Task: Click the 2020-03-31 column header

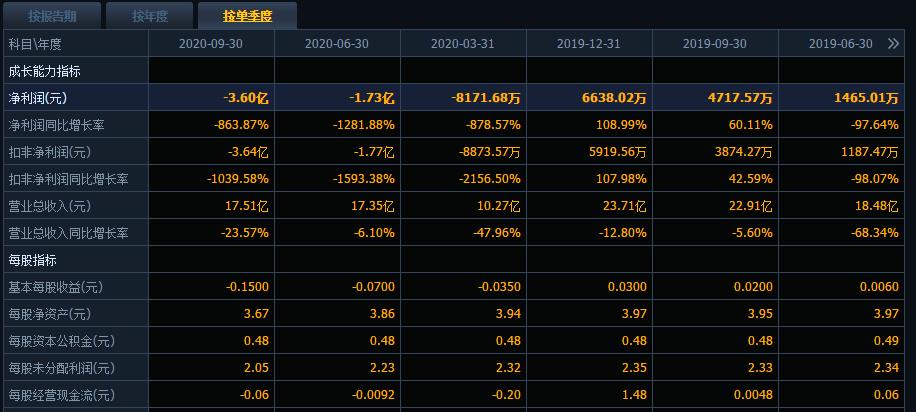Action: [463, 44]
